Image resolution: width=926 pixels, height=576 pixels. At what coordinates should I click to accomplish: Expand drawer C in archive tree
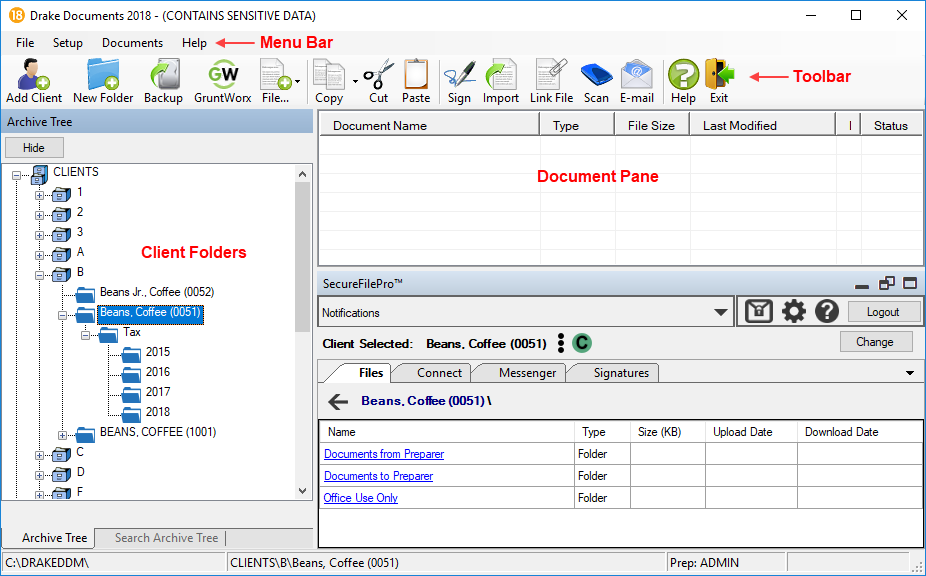[x=39, y=455]
